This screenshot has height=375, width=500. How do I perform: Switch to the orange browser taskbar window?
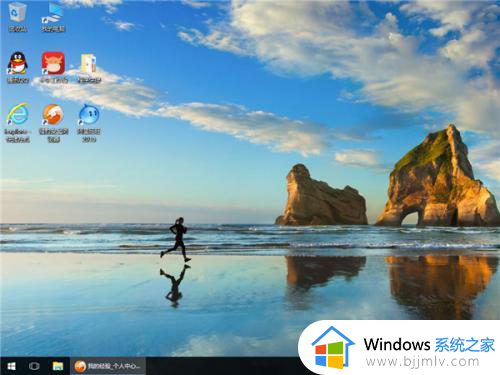[108, 366]
